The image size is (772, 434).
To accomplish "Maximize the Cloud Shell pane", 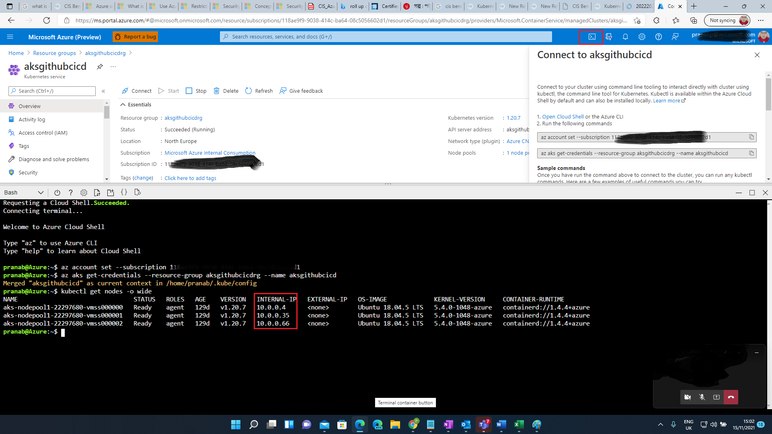I will (752, 193).
